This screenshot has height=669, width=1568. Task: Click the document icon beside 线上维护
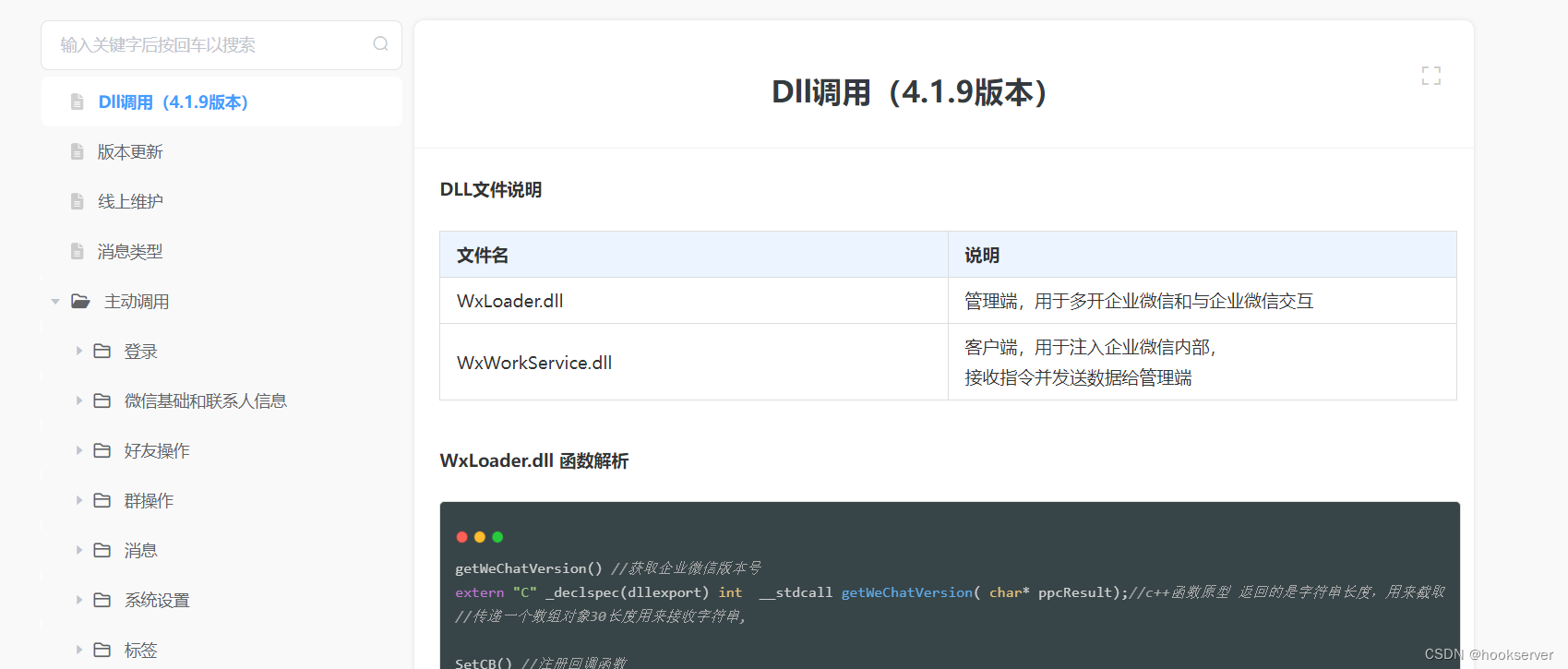(78, 201)
